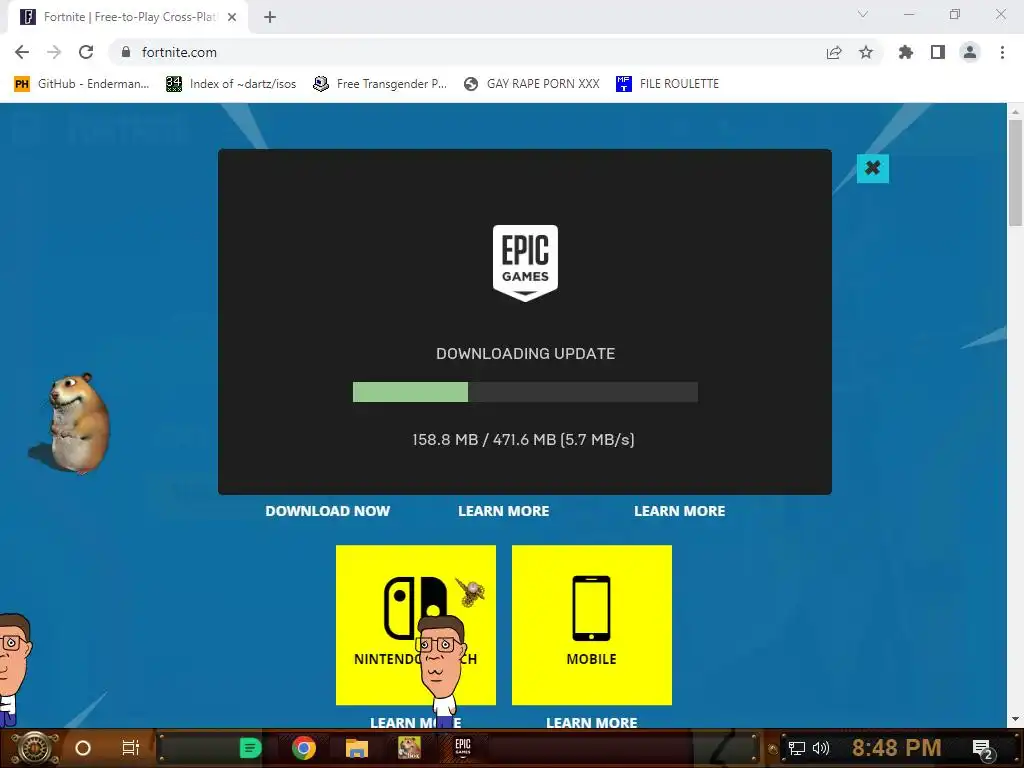Open the volume speaker tray icon
Viewport: 1024px width, 768px height.
tap(821, 748)
